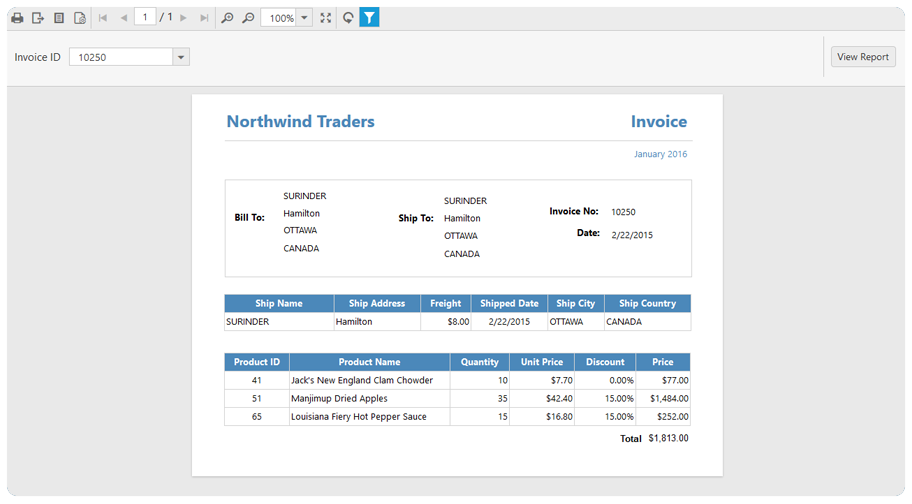Click the Ship Name column header
The image size is (912, 504).
pyautogui.click(x=279, y=303)
